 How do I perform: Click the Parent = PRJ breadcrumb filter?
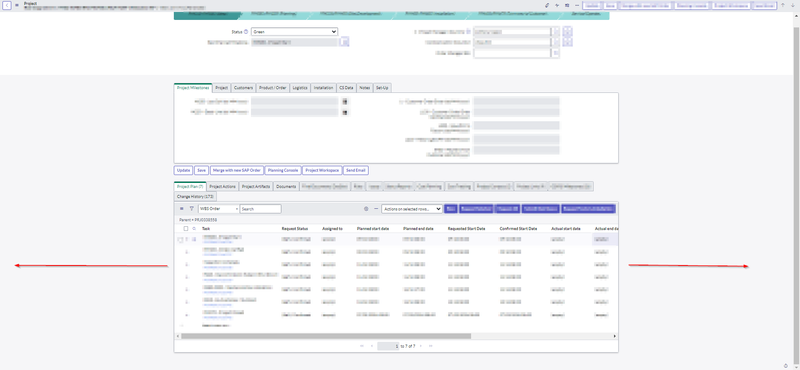[198, 219]
